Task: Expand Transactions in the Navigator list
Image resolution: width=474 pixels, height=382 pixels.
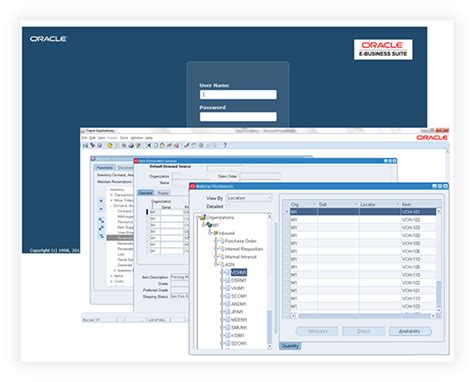Action: (111, 195)
